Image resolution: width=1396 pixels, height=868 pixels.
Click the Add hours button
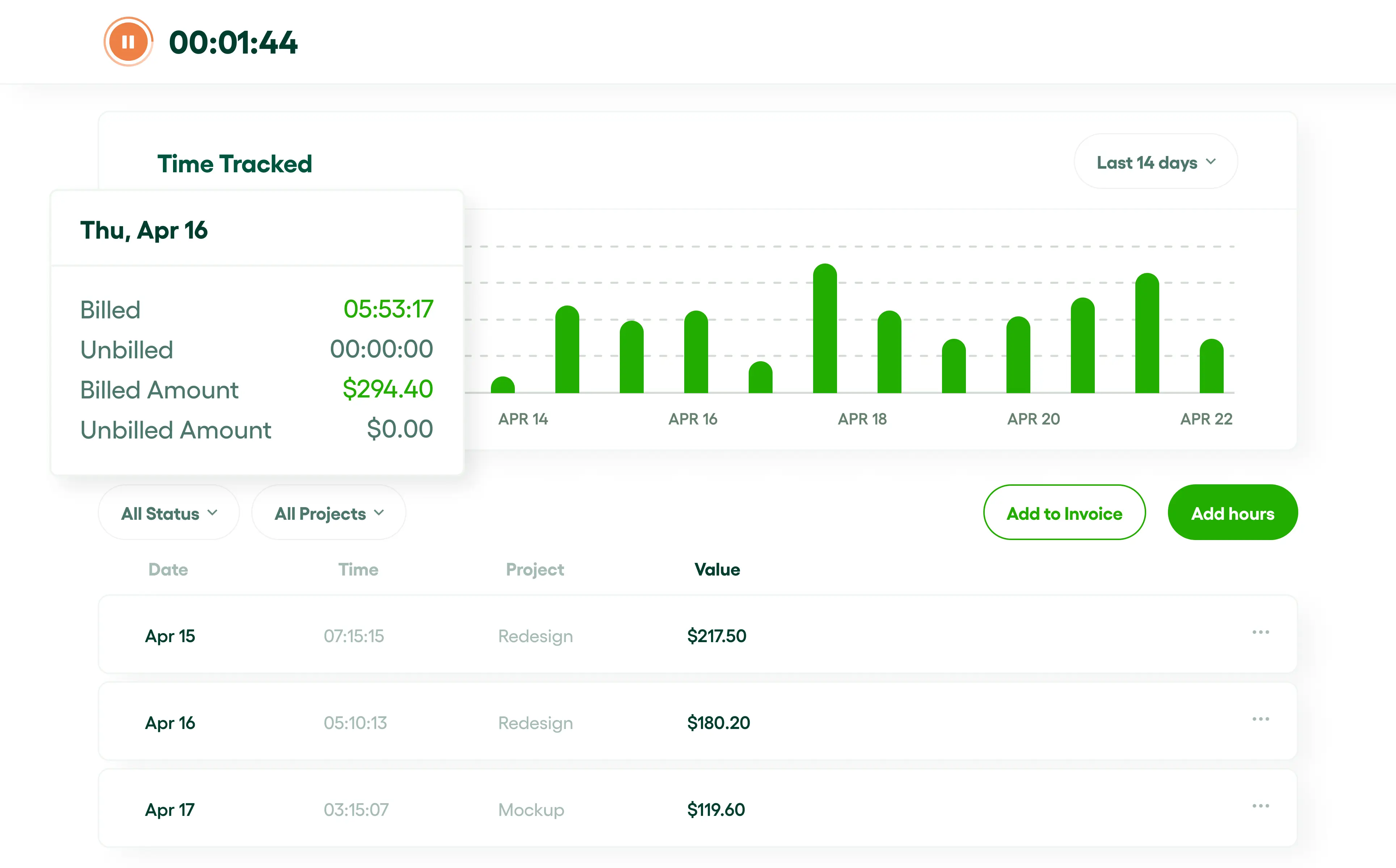[x=1232, y=513]
